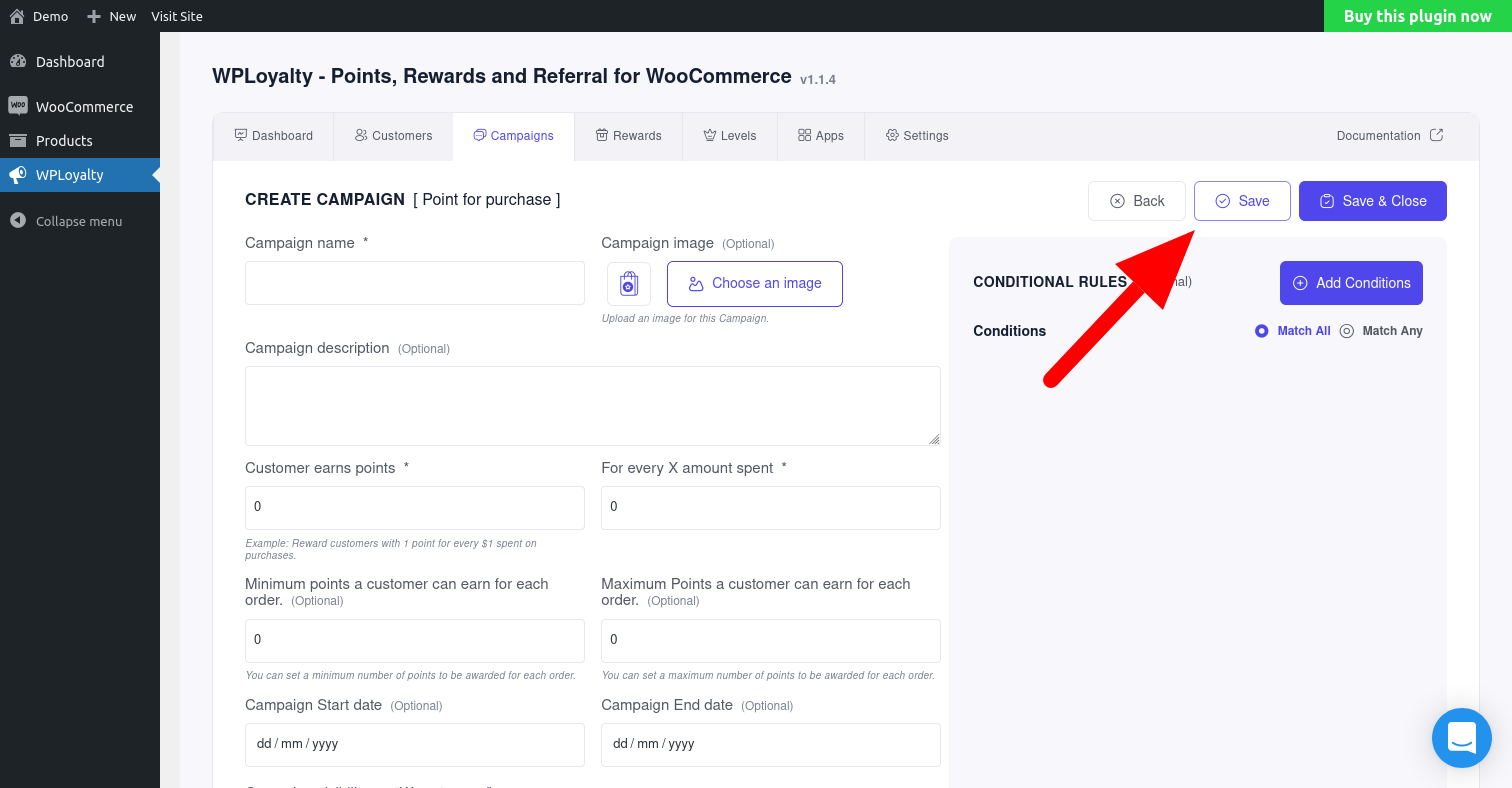
Task: Focus the Campaign description textarea
Action: click(593, 406)
